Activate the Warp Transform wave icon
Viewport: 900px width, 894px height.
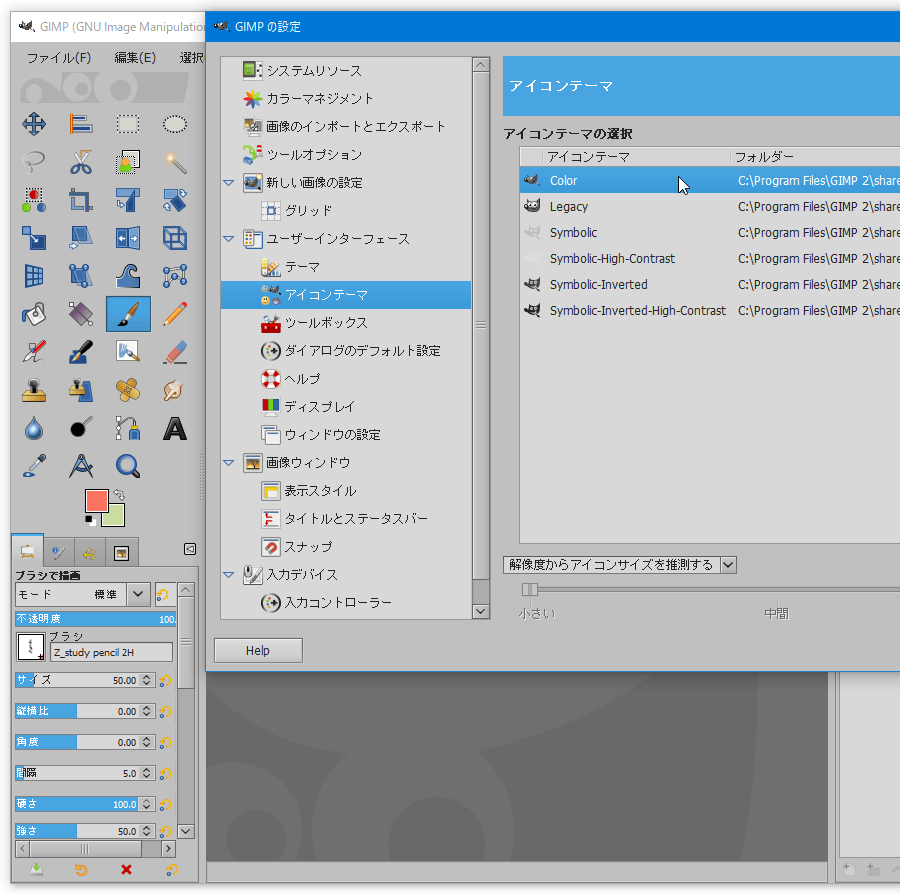pyautogui.click(x=127, y=276)
